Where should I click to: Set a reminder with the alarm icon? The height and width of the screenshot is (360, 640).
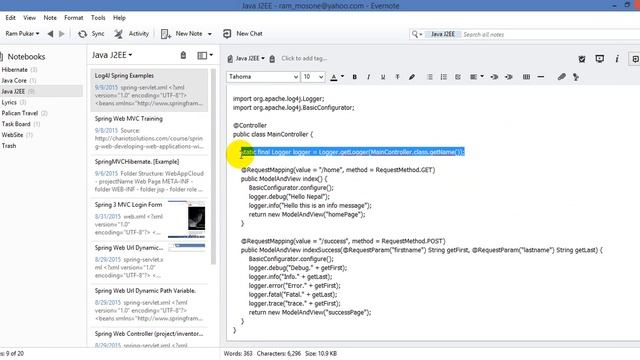pyautogui.click(x=582, y=59)
